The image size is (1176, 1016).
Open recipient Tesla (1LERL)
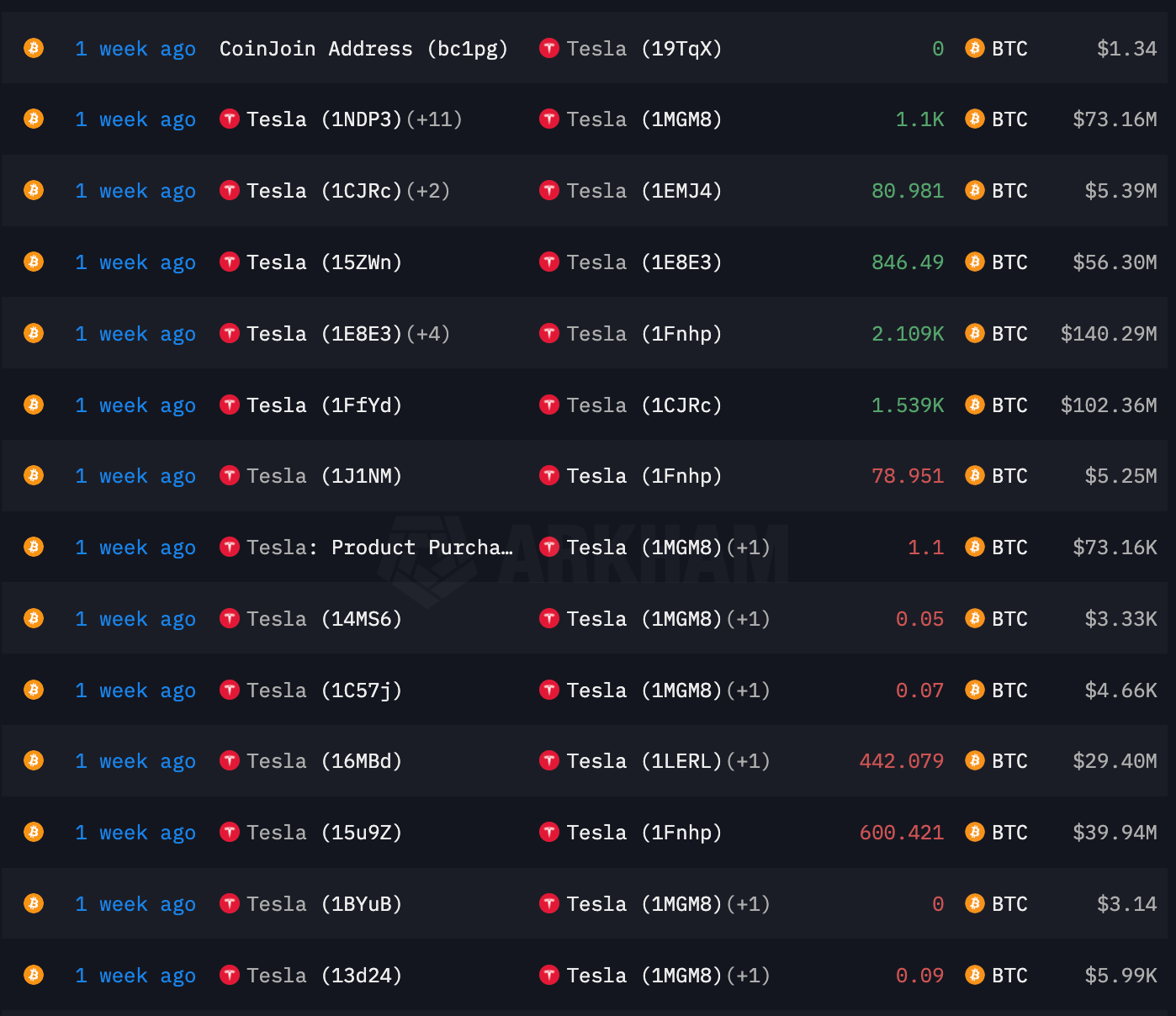[x=644, y=761]
